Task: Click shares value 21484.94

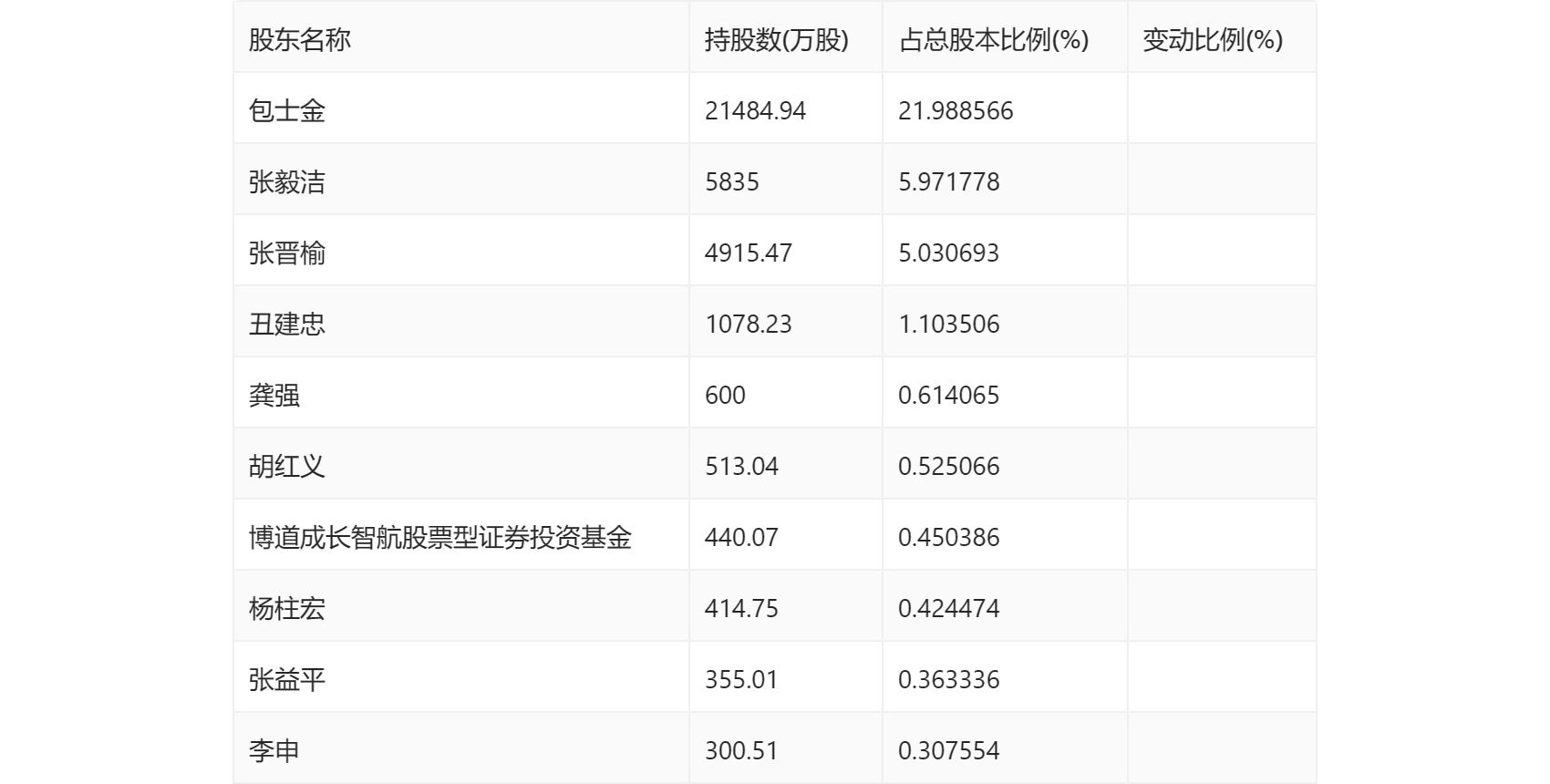Action: 756,110
